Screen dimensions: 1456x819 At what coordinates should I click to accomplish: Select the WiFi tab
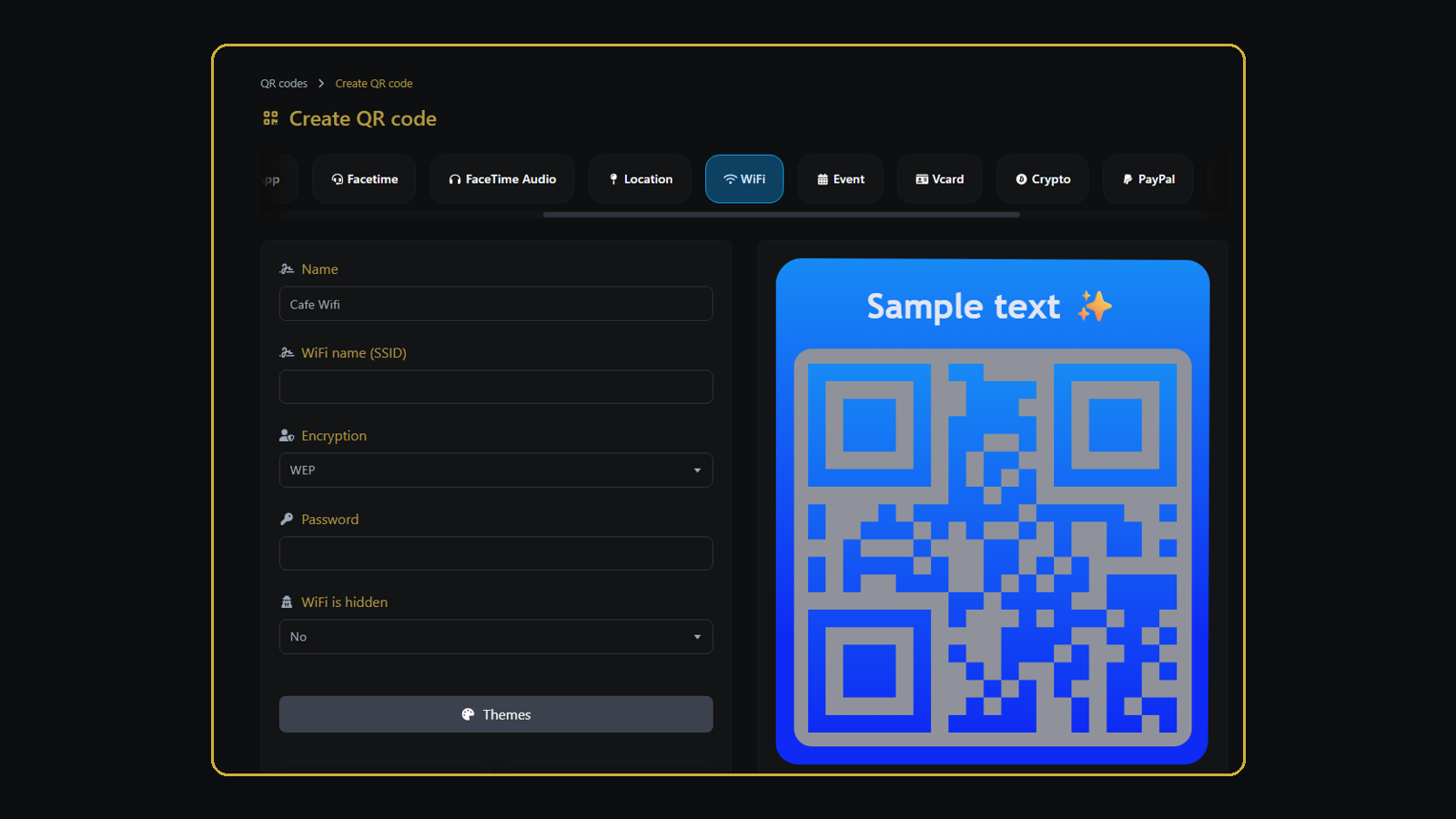pyautogui.click(x=744, y=179)
